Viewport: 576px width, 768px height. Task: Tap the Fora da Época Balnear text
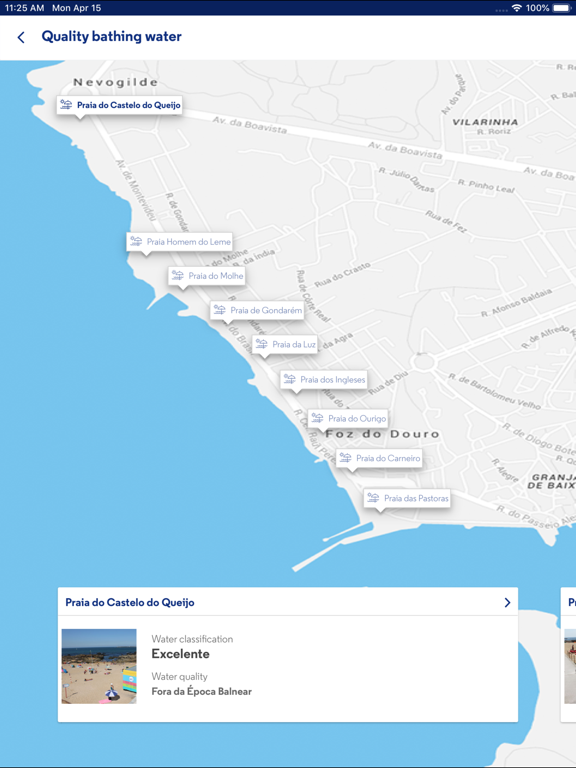pyautogui.click(x=201, y=692)
